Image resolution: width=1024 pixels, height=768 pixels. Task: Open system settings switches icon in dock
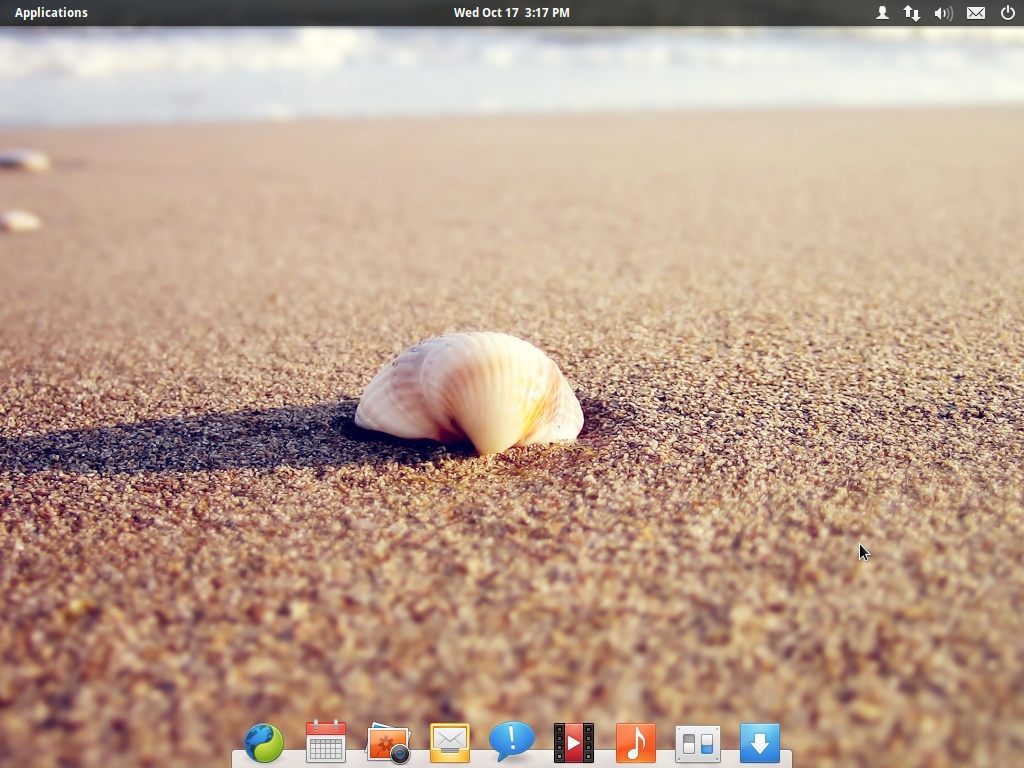coord(697,744)
